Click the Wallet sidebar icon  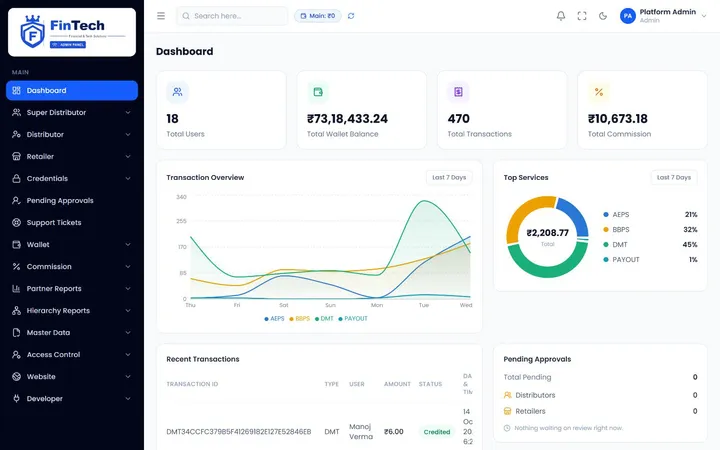pyautogui.click(x=17, y=245)
